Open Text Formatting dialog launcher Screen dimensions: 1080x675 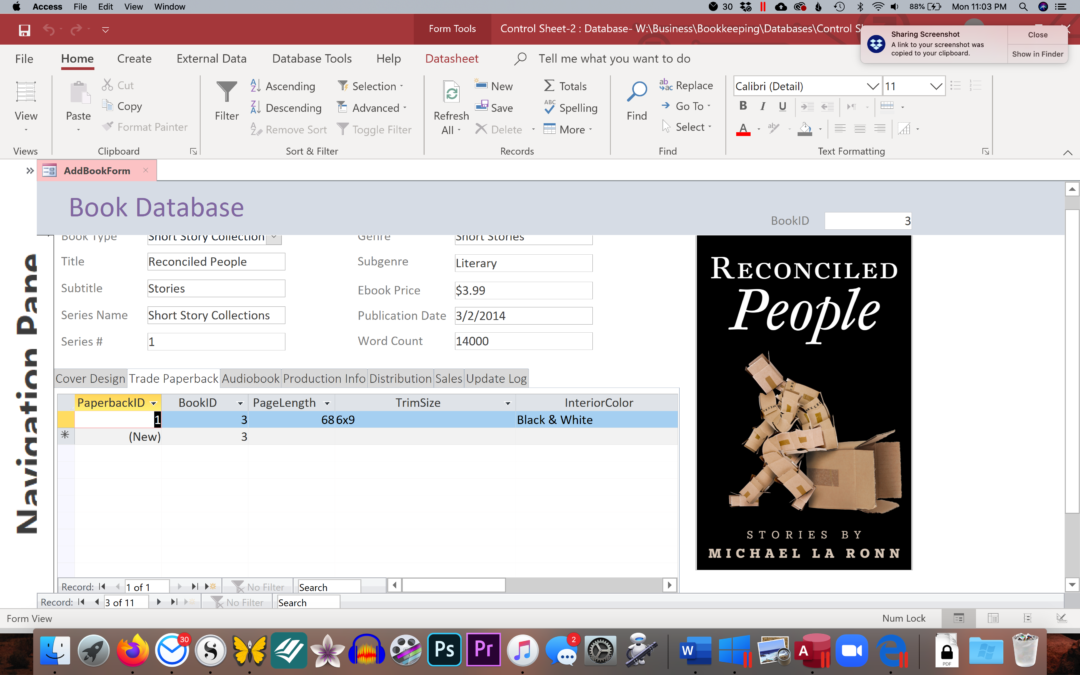point(986,152)
